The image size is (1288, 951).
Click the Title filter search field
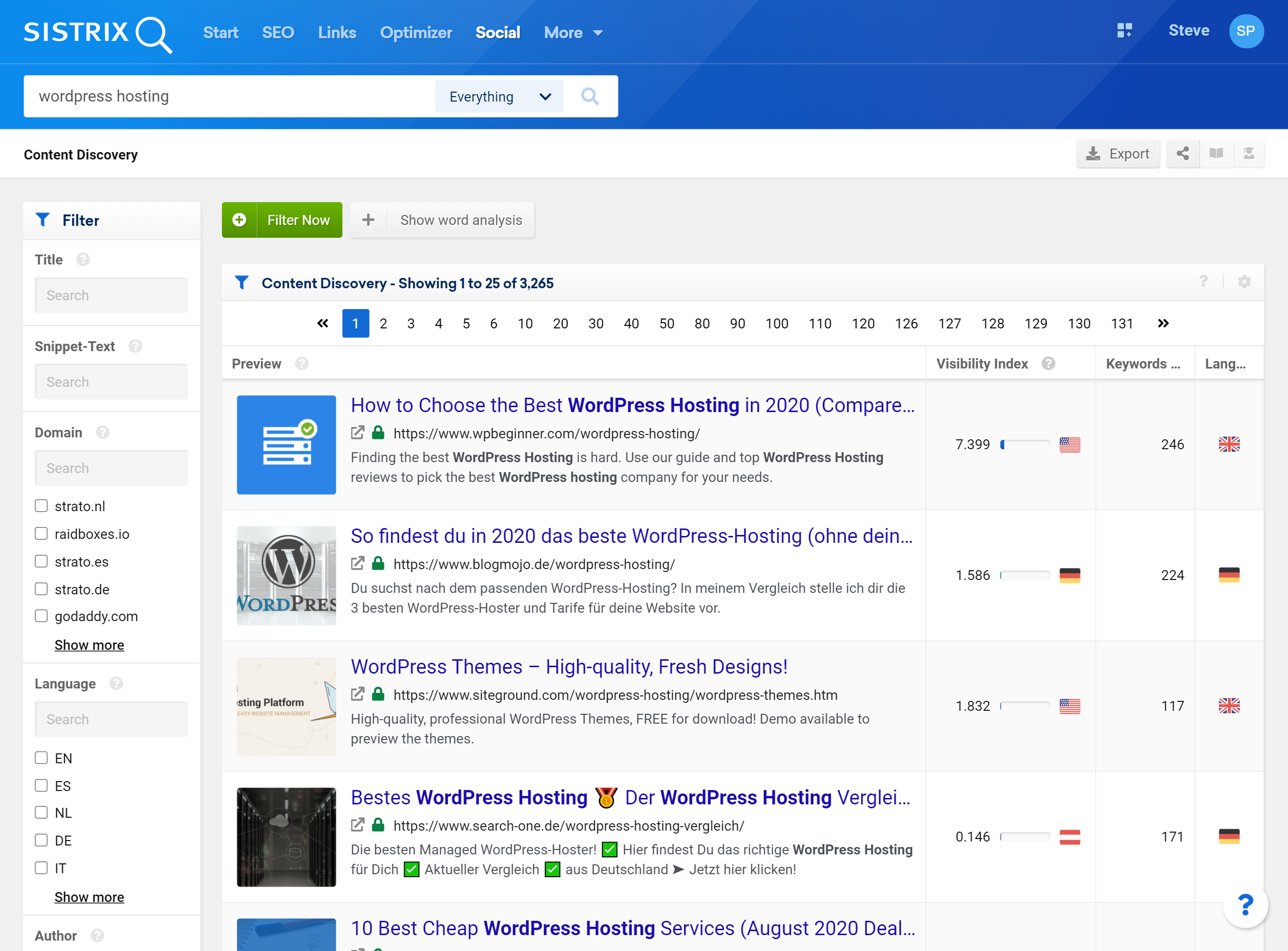point(111,295)
